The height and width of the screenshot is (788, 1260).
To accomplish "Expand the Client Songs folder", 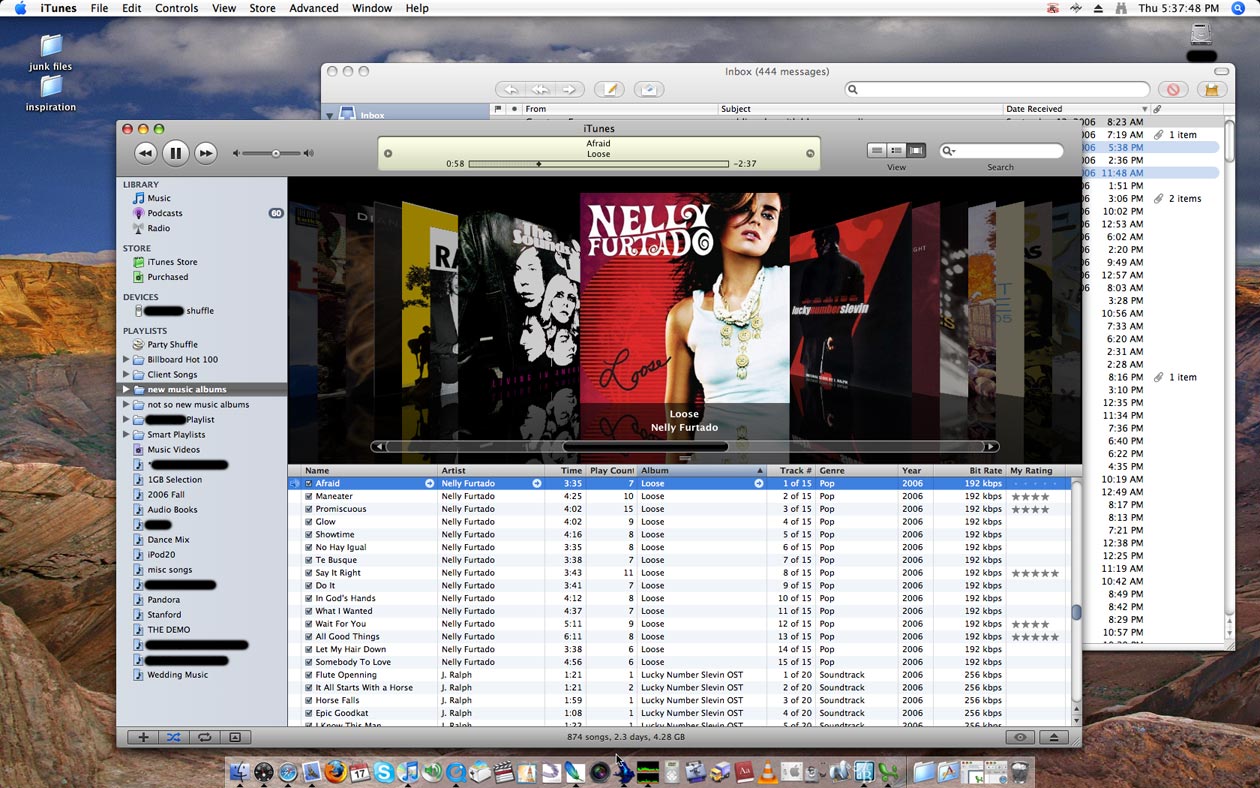I will click(x=126, y=374).
